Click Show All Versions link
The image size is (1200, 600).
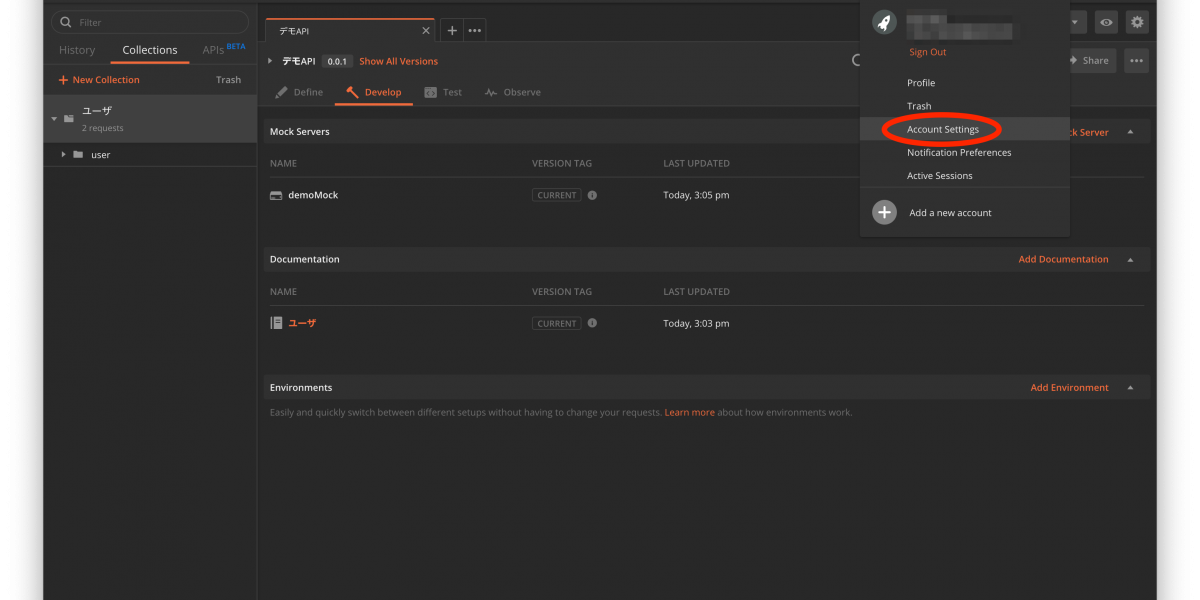(x=398, y=61)
